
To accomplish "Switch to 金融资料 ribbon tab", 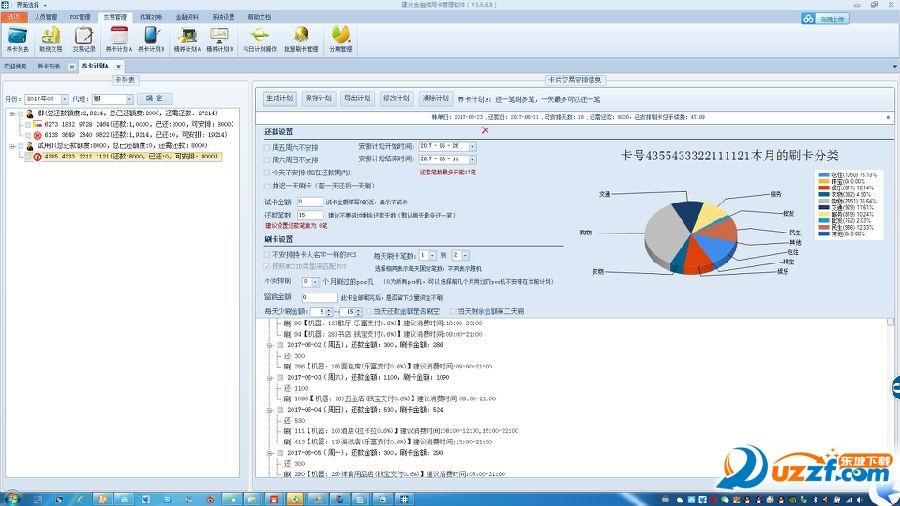I will point(187,17).
